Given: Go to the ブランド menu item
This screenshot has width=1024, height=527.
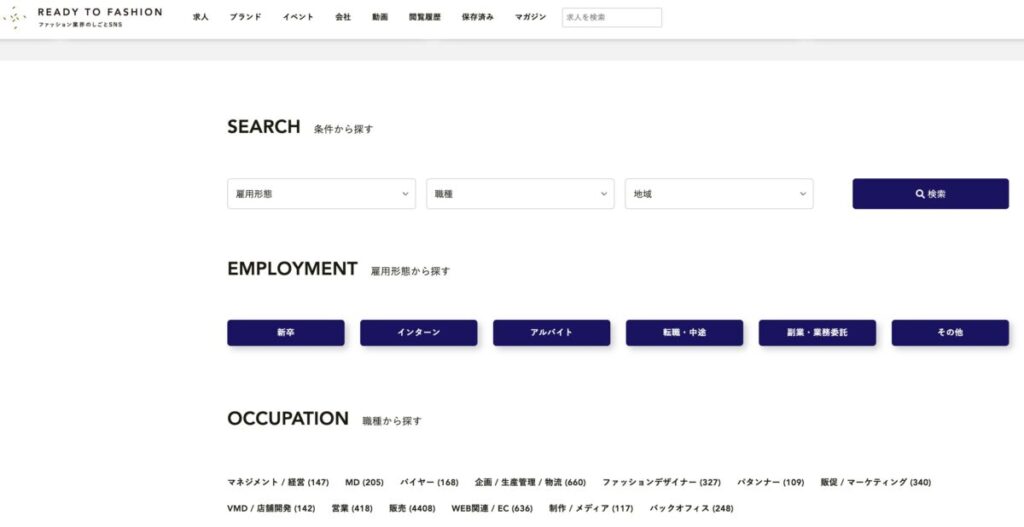Looking at the screenshot, I should (245, 17).
